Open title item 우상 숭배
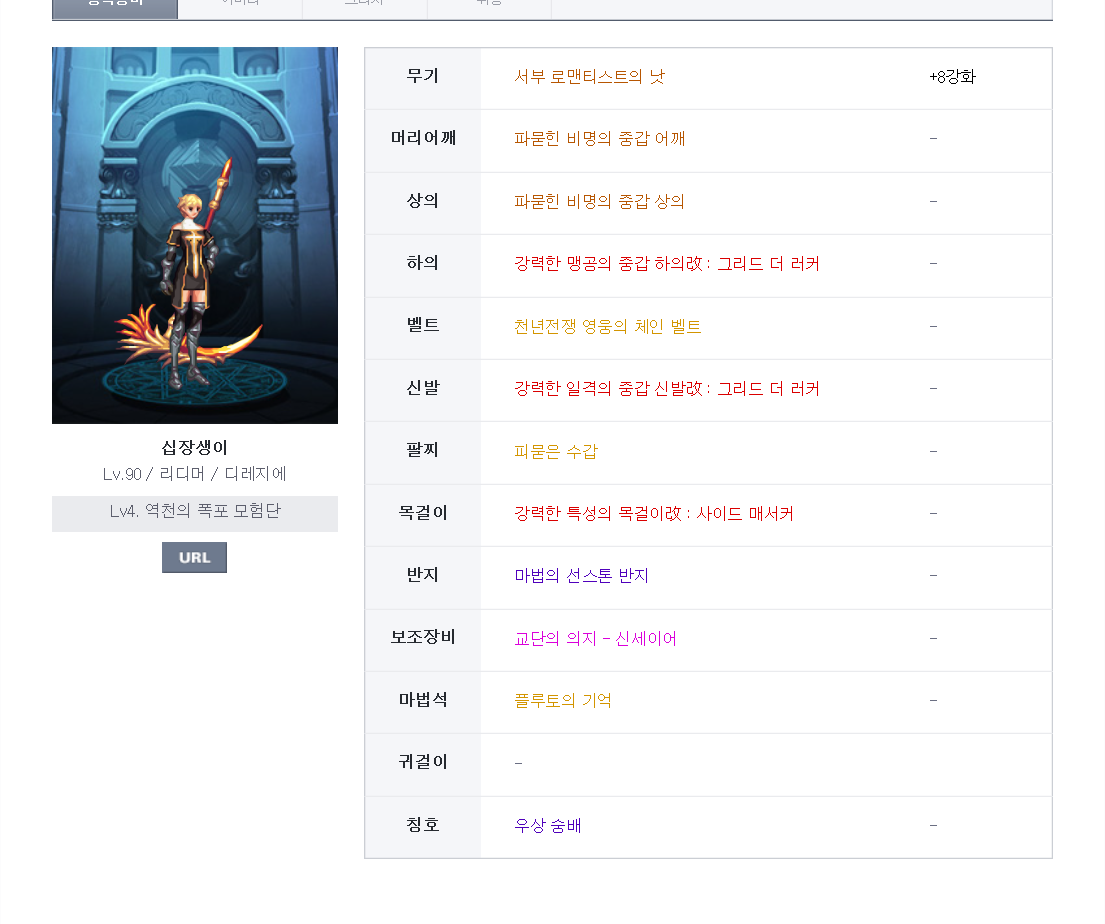 point(548,825)
